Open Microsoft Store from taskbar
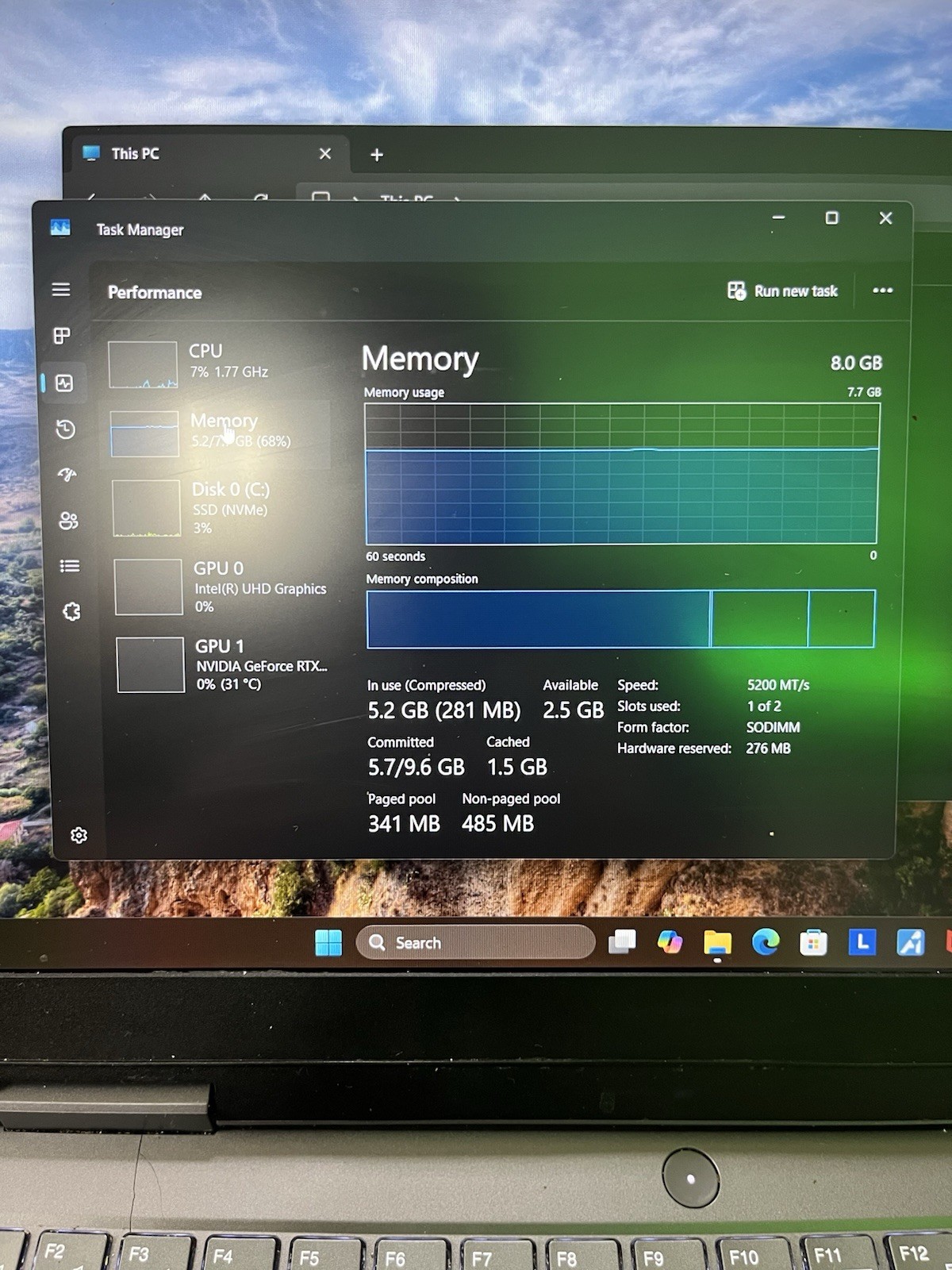 [813, 943]
